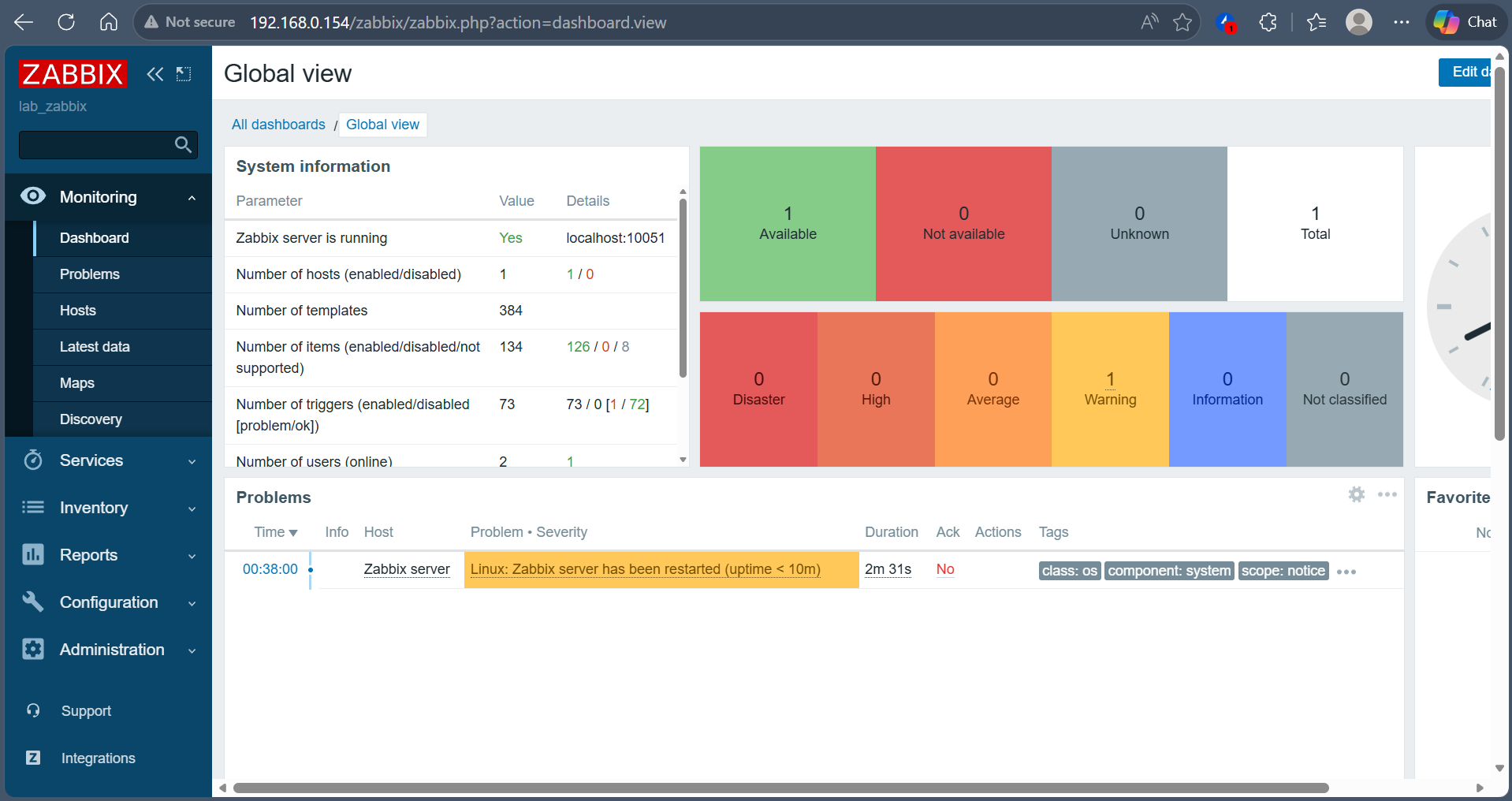Click the Inventory list icon
The height and width of the screenshot is (801, 1512).
point(33,507)
